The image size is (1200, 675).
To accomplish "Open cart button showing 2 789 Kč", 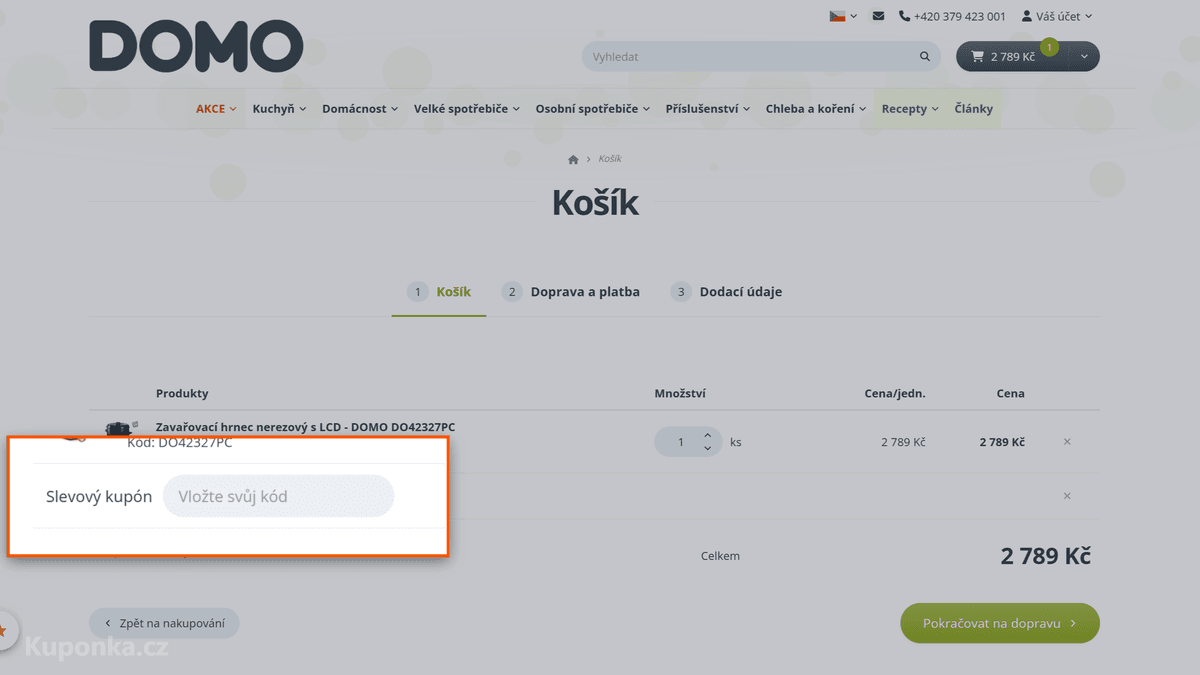I will point(1013,57).
